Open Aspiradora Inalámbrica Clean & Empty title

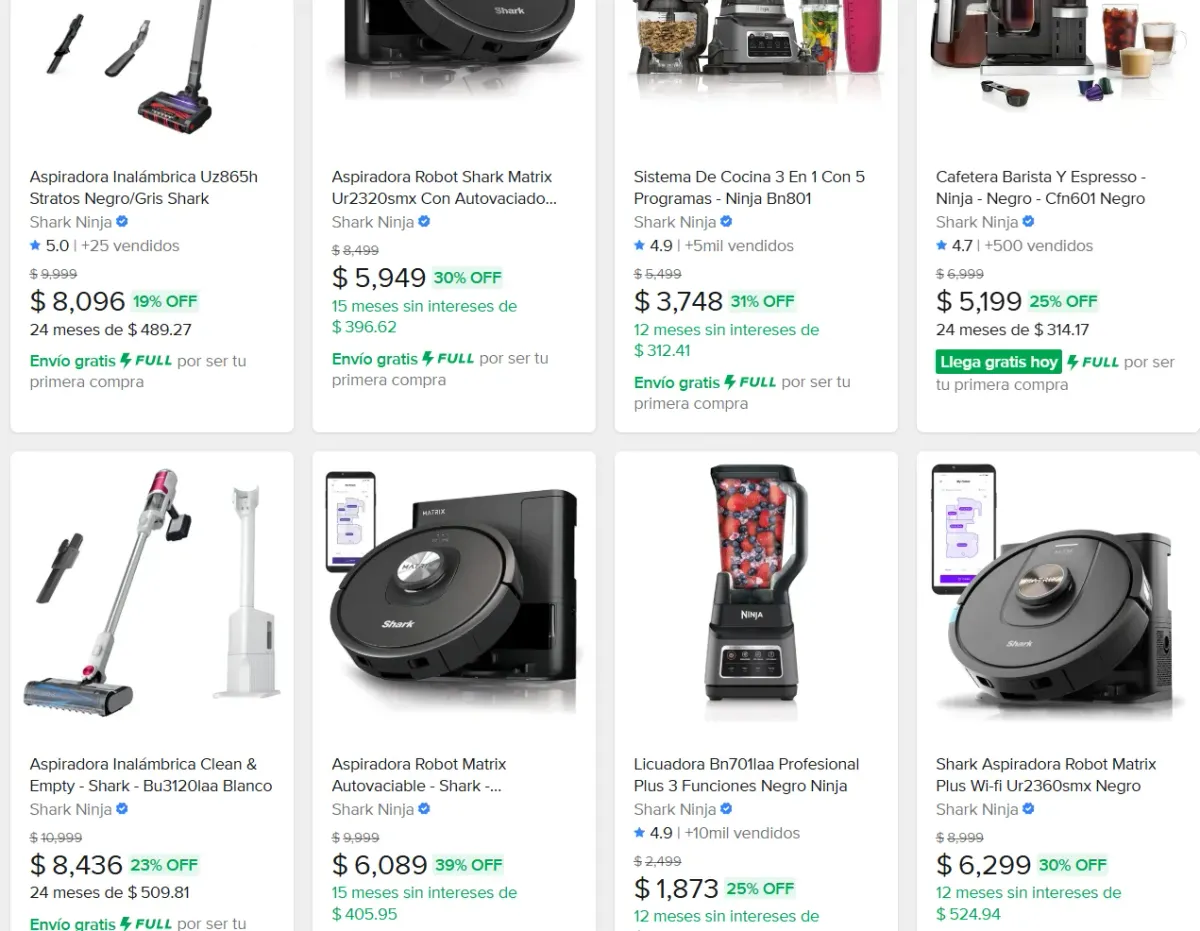click(x=150, y=775)
